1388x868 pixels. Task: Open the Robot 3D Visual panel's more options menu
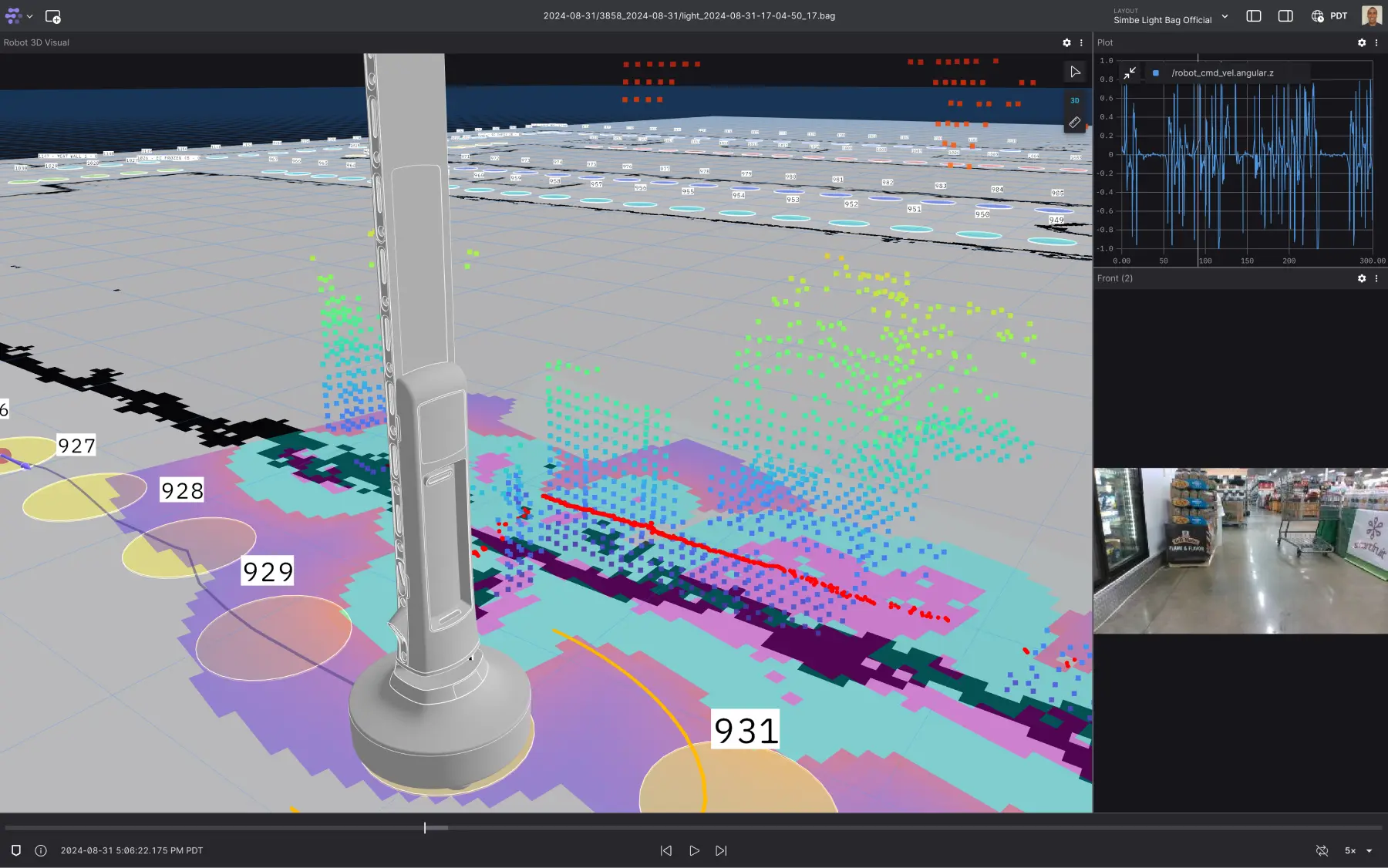(1081, 42)
